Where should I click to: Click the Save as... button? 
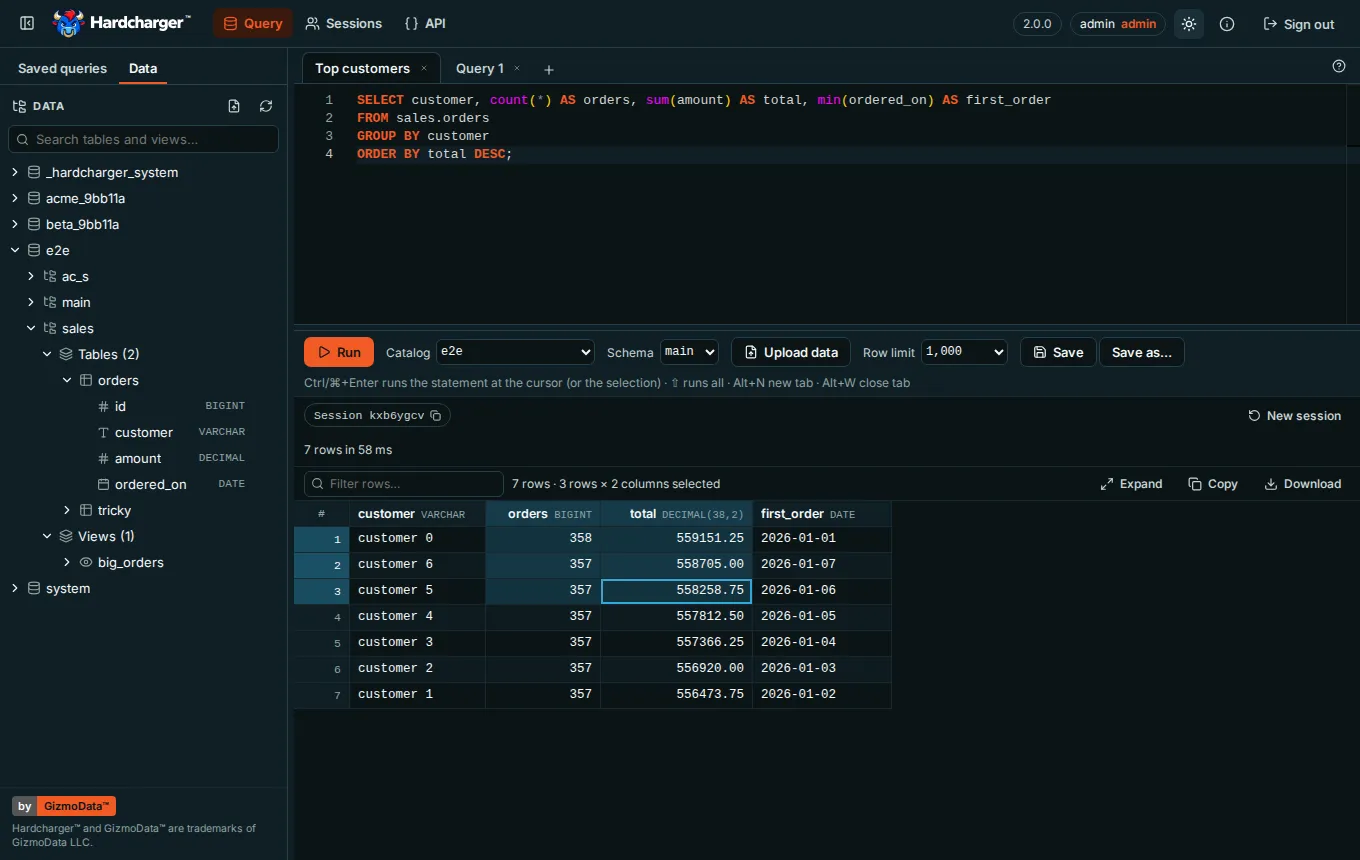[1142, 352]
